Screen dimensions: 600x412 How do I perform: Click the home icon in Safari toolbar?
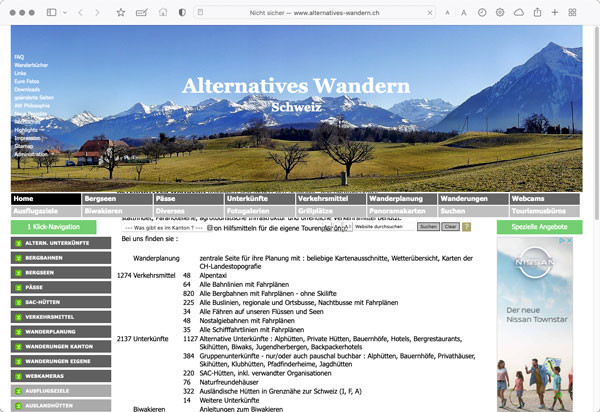(161, 12)
